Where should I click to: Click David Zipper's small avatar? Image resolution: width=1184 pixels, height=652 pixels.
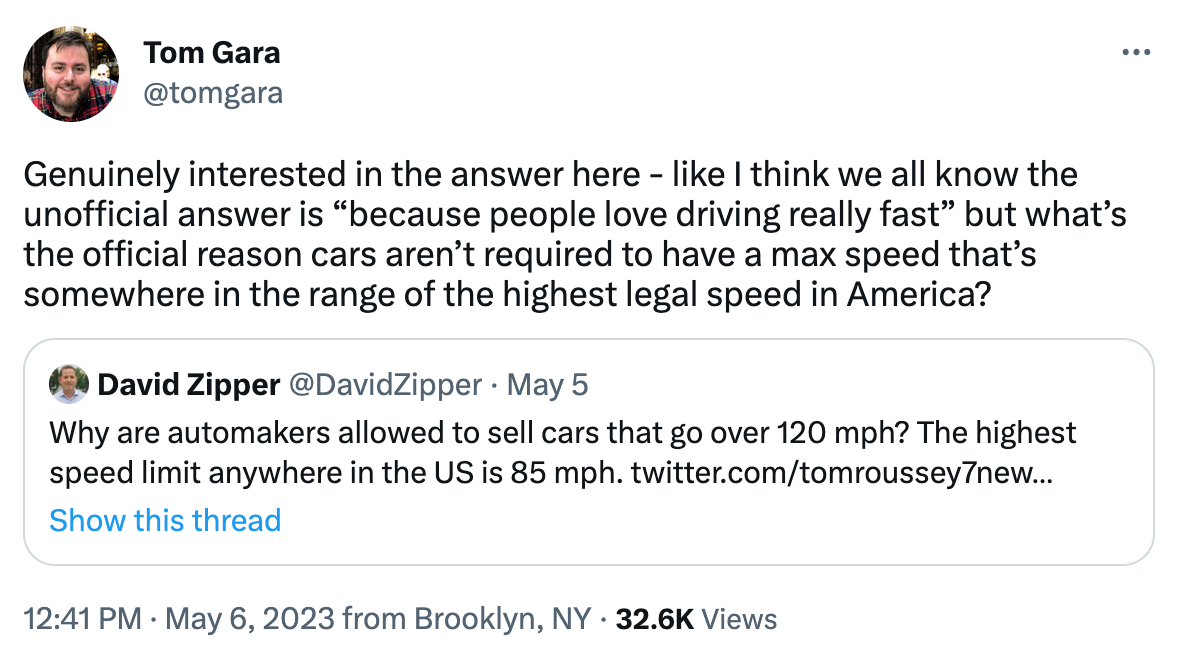click(68, 384)
